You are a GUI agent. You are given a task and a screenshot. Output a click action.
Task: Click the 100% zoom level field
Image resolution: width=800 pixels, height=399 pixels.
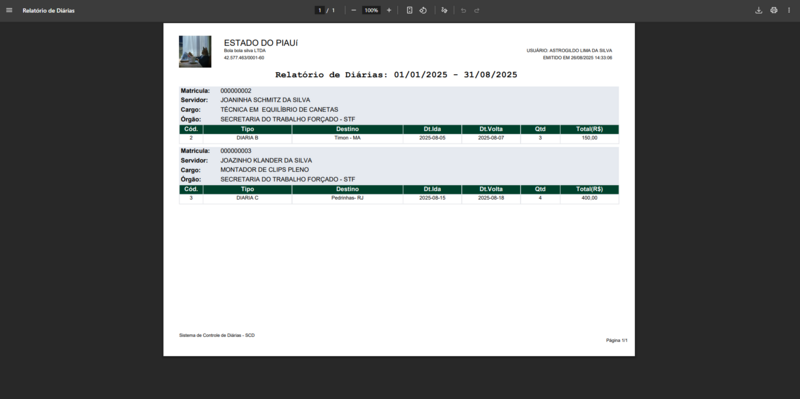click(371, 10)
